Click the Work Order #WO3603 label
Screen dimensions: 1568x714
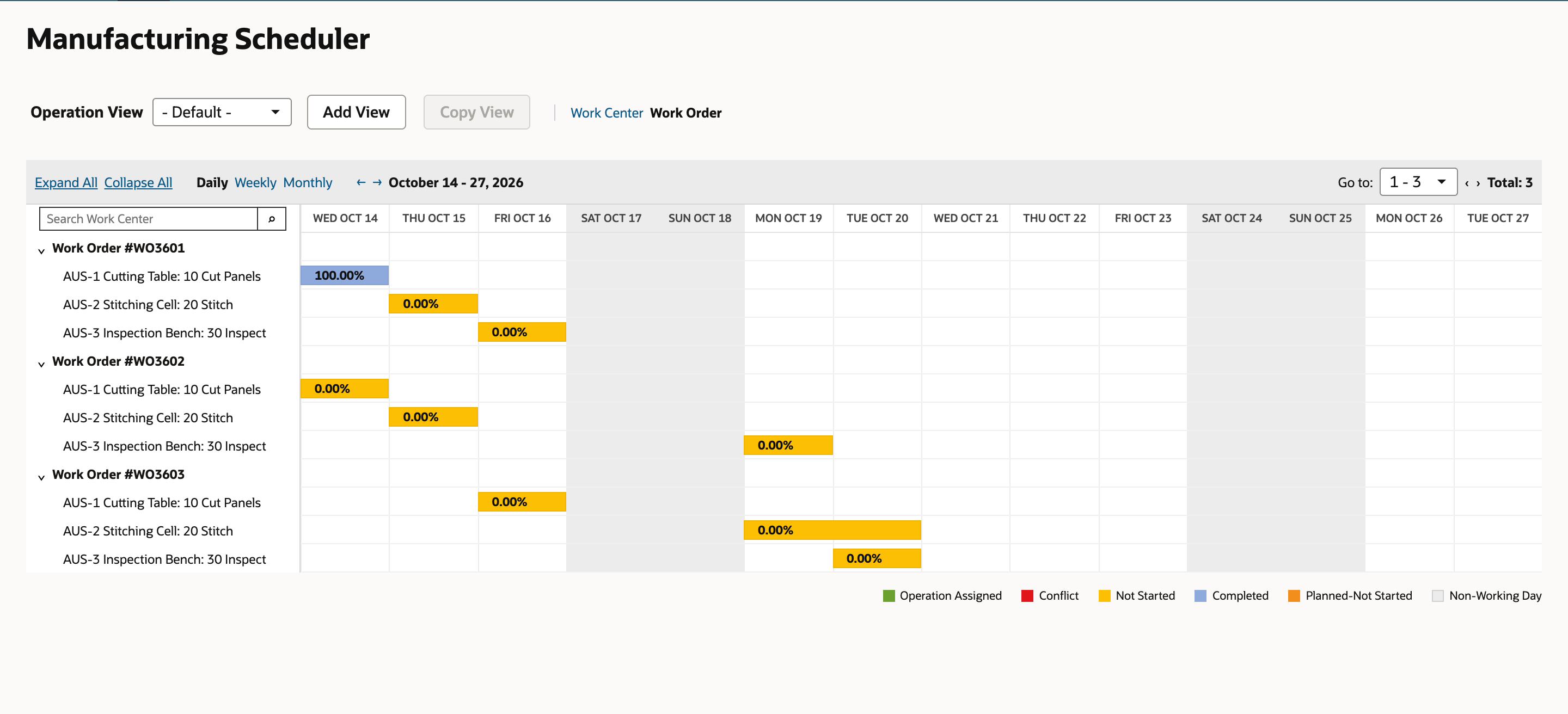pos(118,475)
